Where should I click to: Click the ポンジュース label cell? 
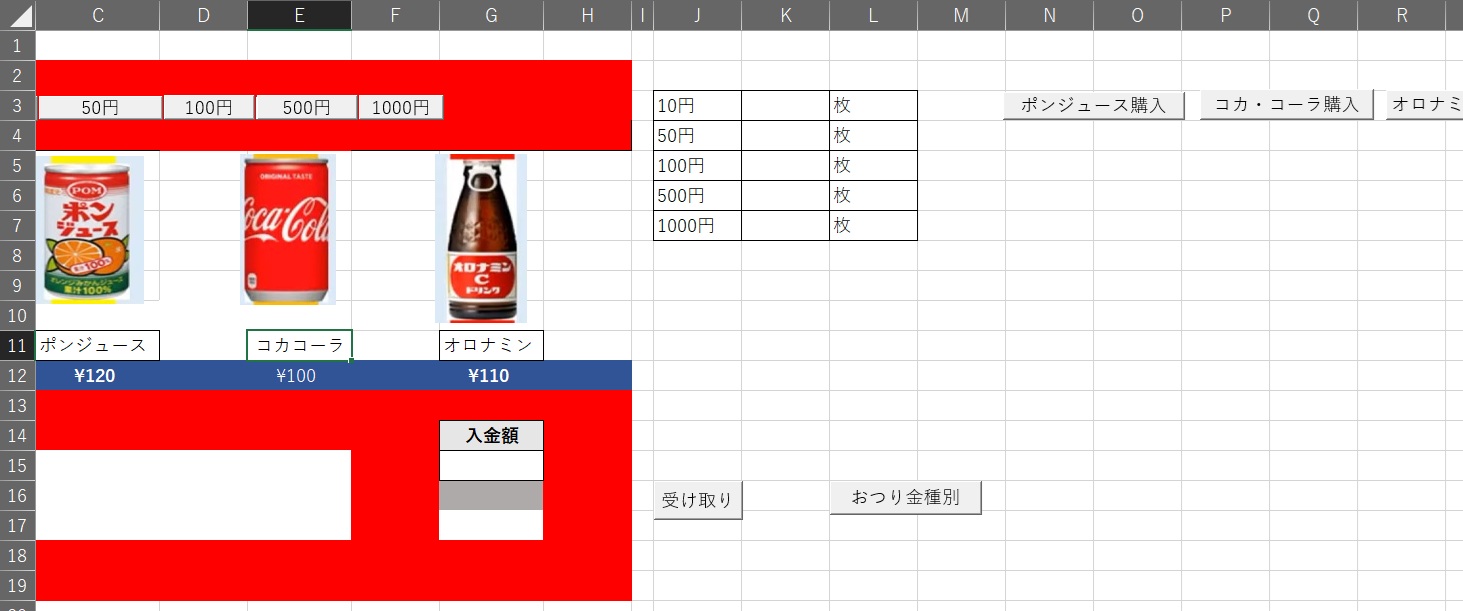pos(97,346)
